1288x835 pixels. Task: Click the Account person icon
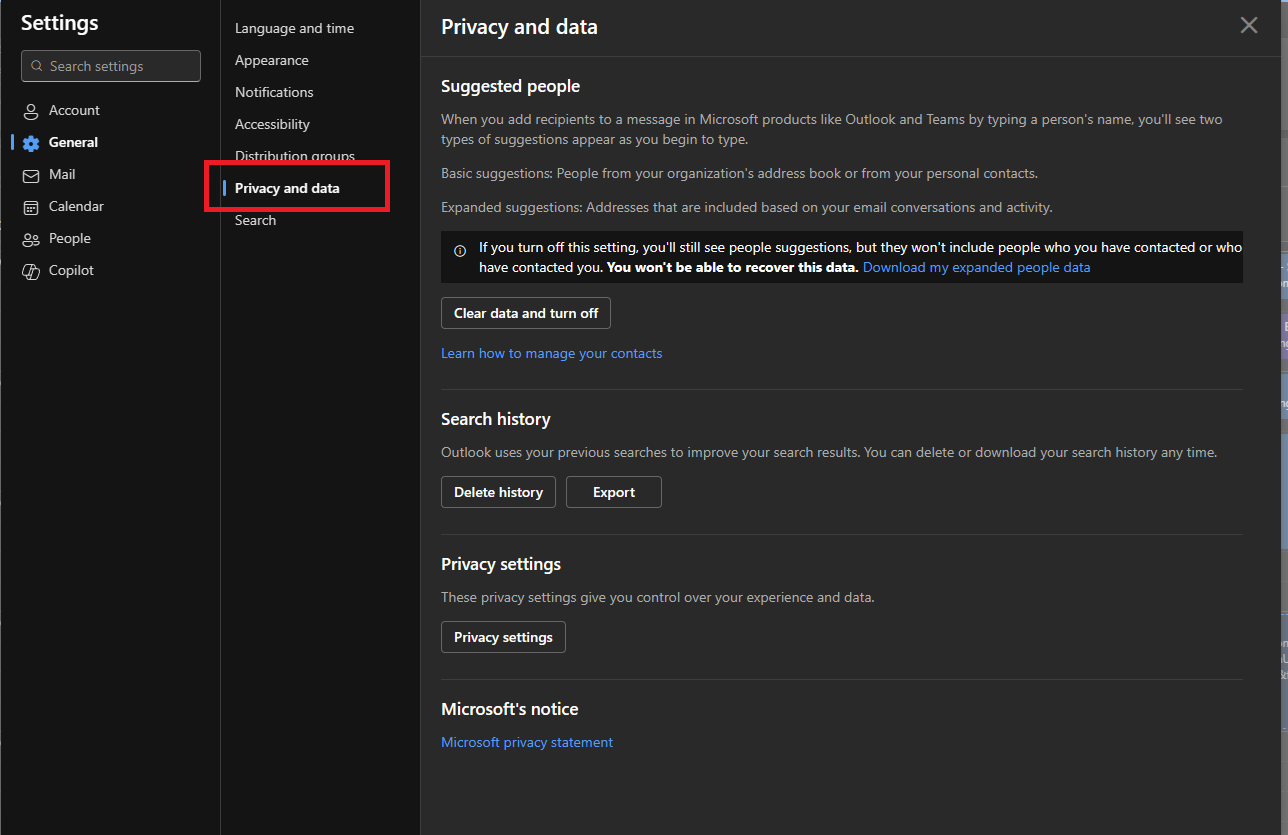(31, 111)
